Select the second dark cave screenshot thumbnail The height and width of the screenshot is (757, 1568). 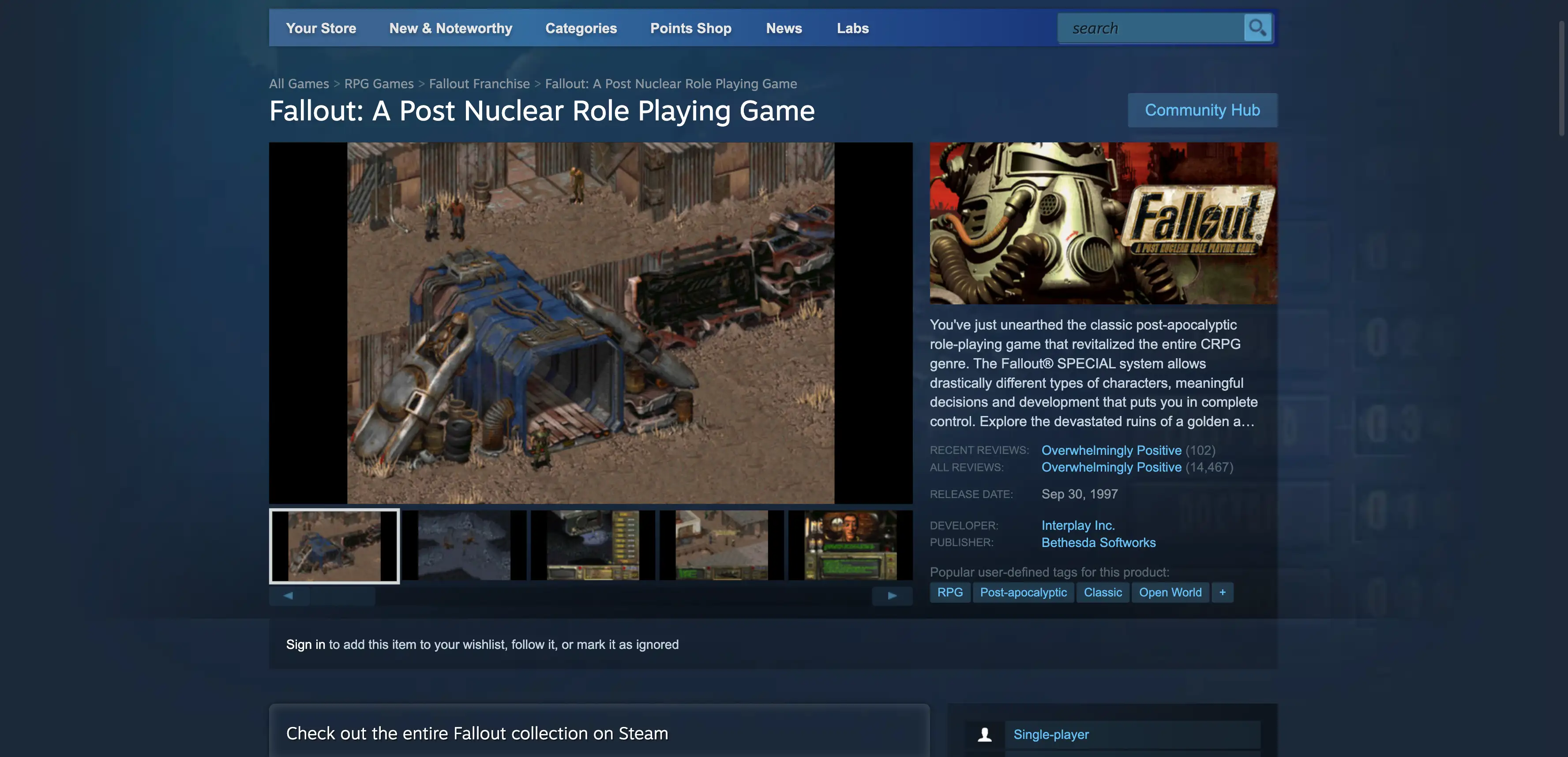(463, 545)
